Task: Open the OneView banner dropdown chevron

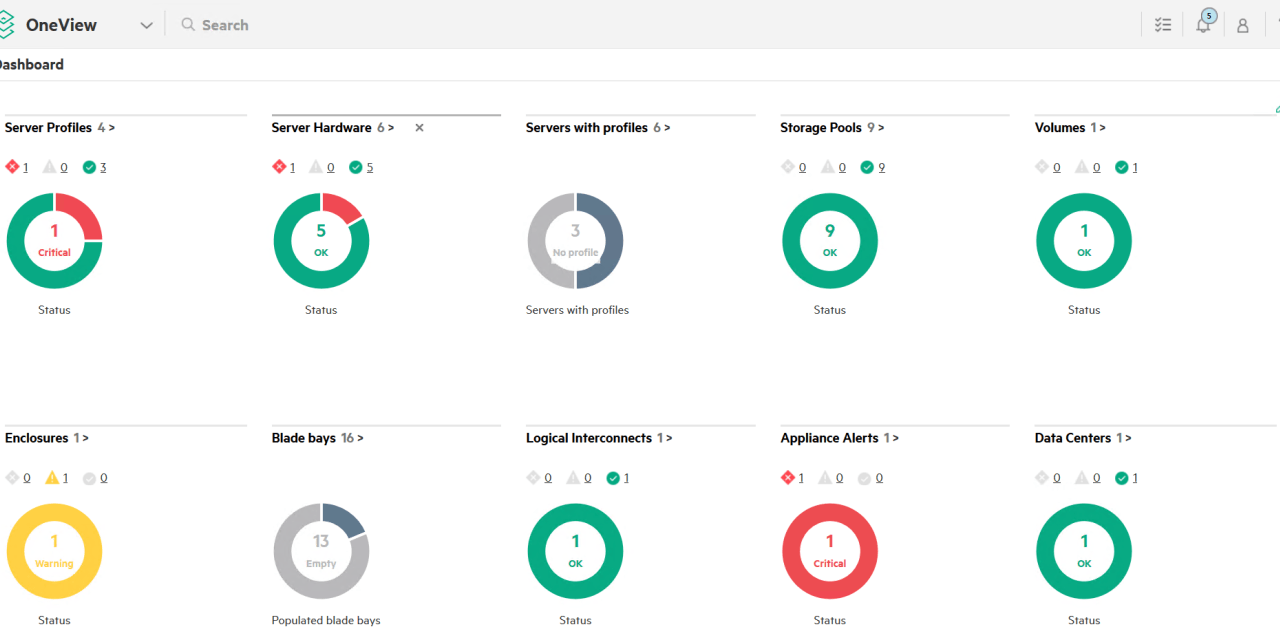Action: pyautogui.click(x=146, y=24)
